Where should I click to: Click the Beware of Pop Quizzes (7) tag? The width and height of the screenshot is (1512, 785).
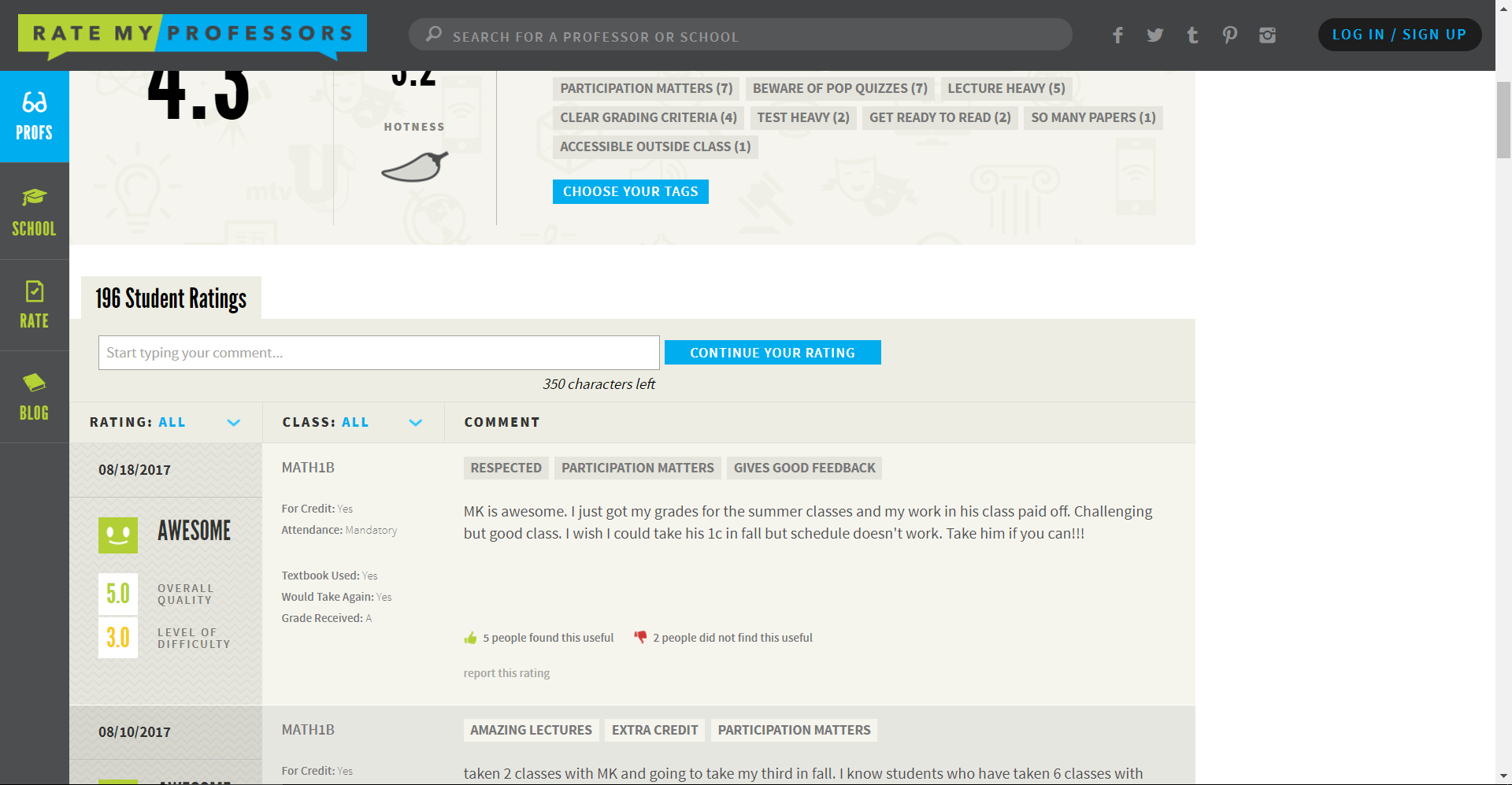(x=840, y=88)
